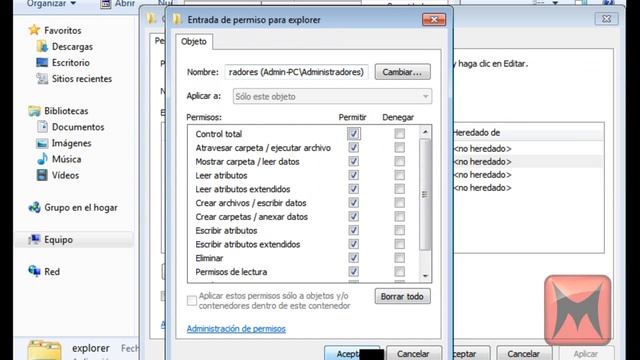This screenshot has height=360, width=640.
Task: Open Música library icon
Action: coord(42,159)
